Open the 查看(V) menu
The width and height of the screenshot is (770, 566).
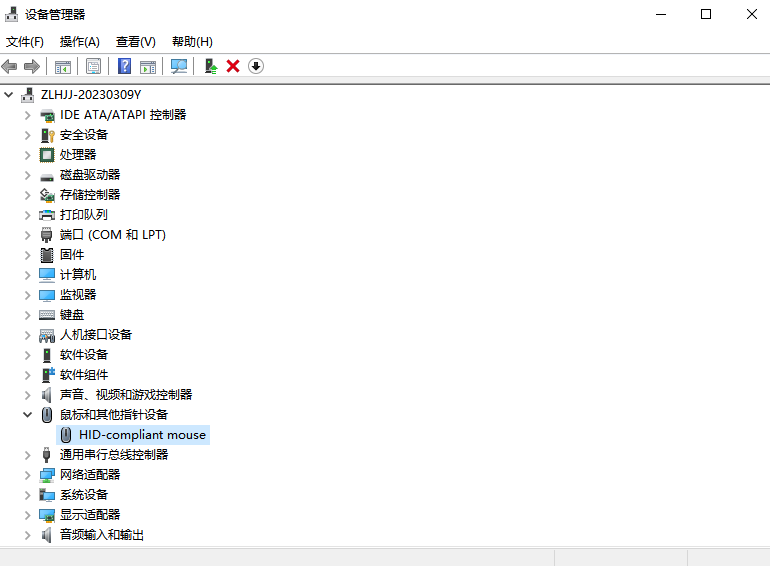click(x=135, y=41)
